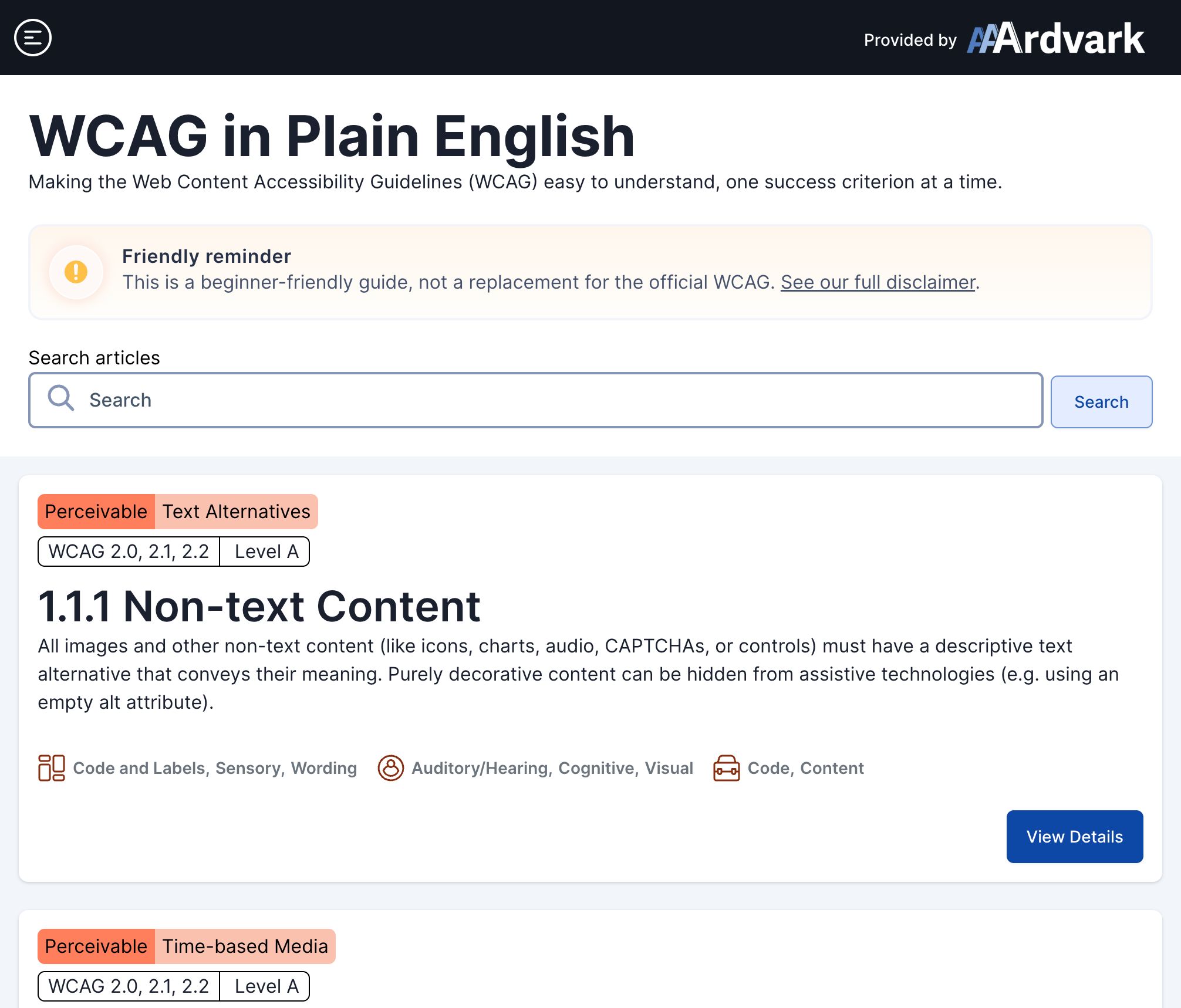Click the Auditory/Hearing disability text
Screen dimensions: 1181x1008
tap(480, 768)
